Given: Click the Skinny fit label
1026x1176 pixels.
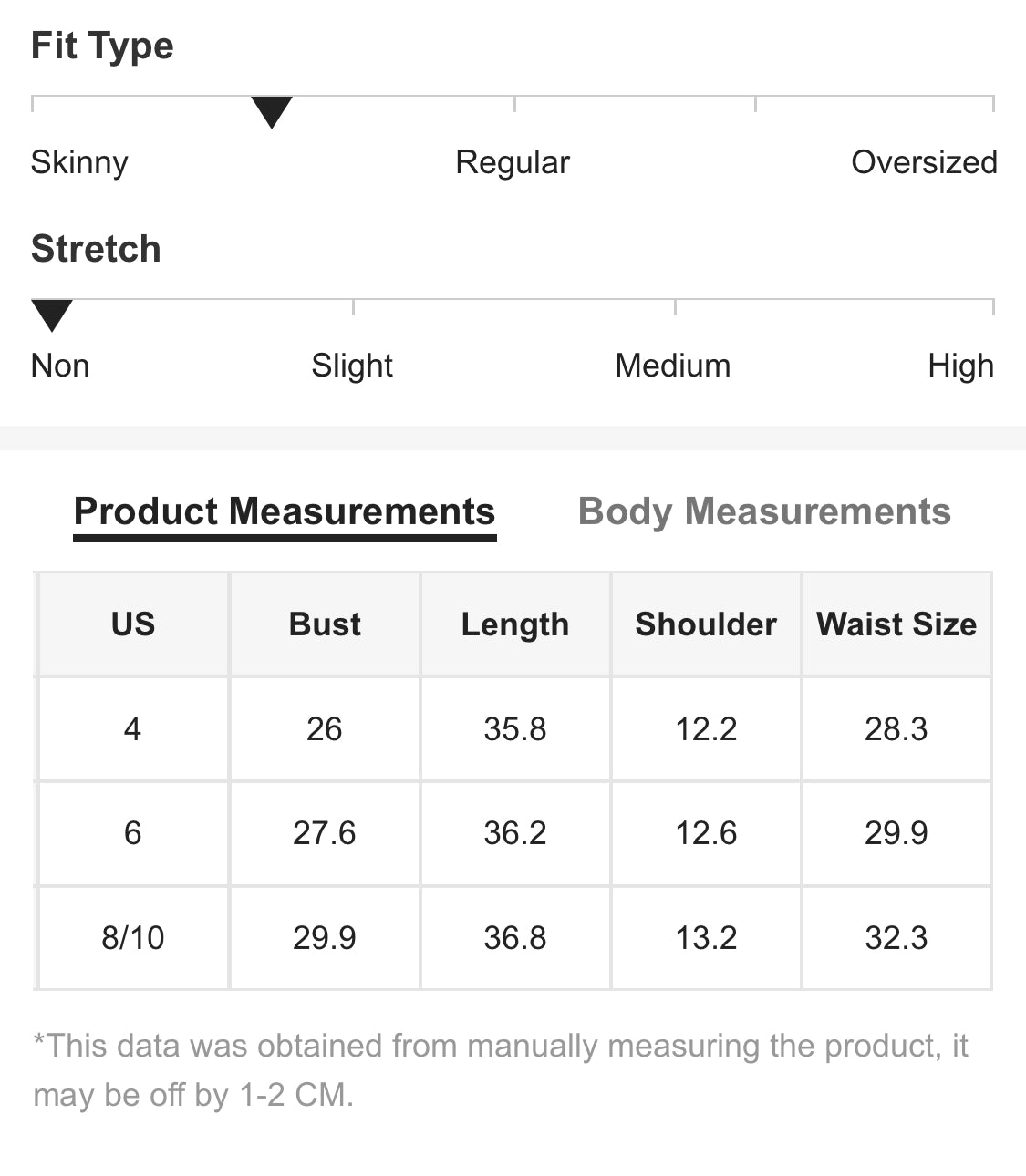Looking at the screenshot, I should click(79, 163).
